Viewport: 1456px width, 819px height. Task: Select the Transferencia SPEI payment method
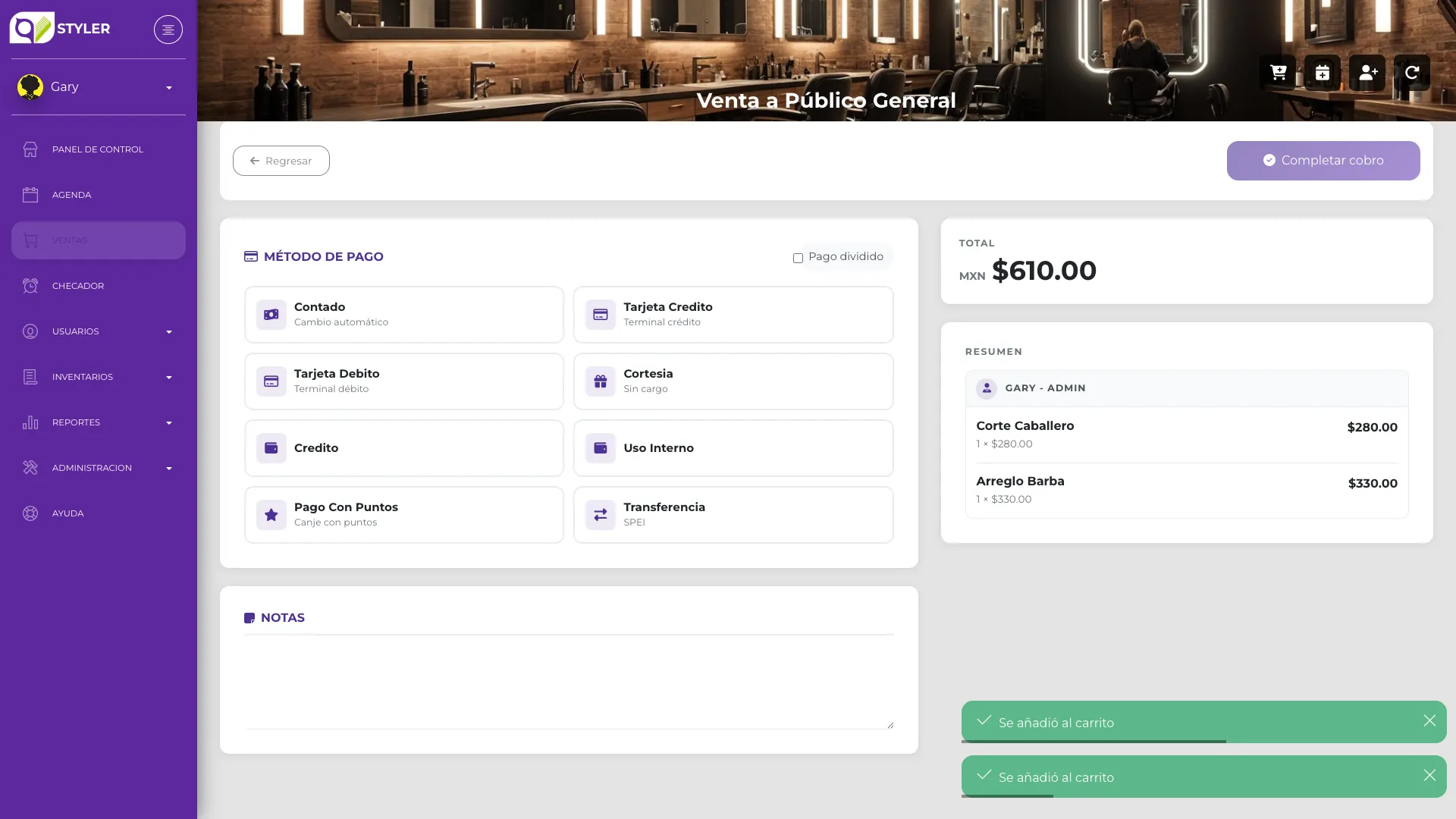[733, 515]
